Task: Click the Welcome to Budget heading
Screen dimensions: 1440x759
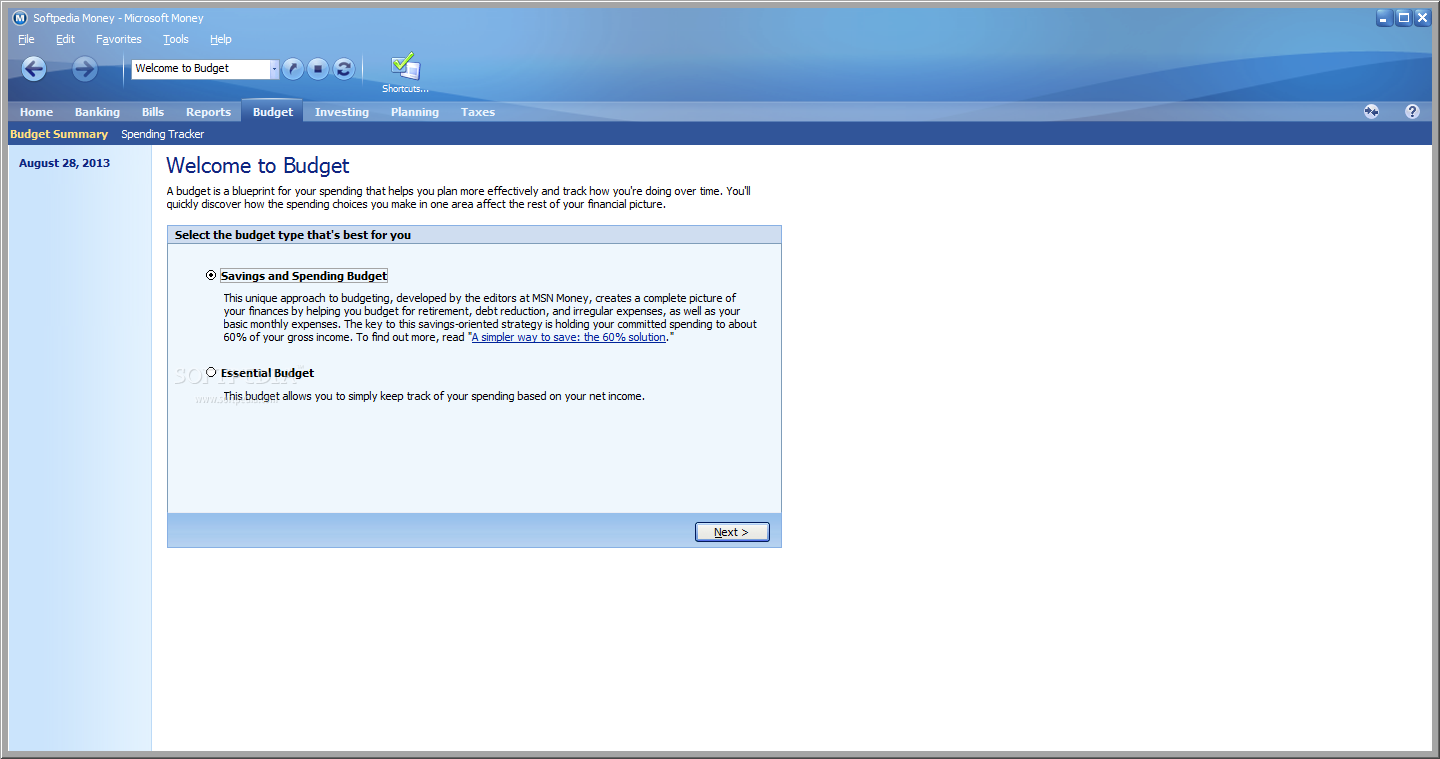Action: 258,166
